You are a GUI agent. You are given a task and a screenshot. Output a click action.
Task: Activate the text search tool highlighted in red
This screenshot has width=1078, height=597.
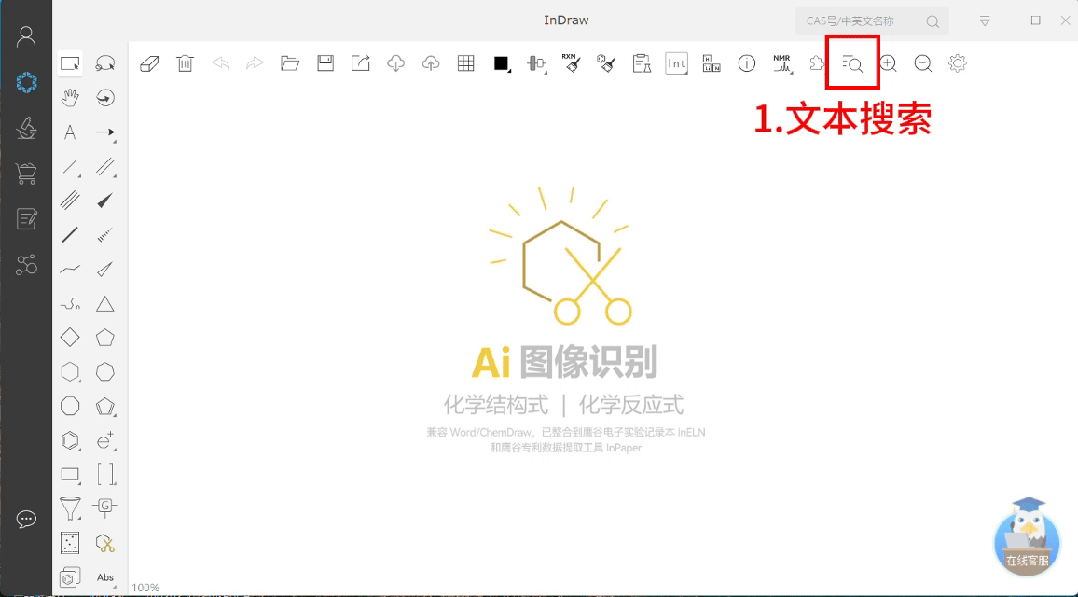coord(852,63)
